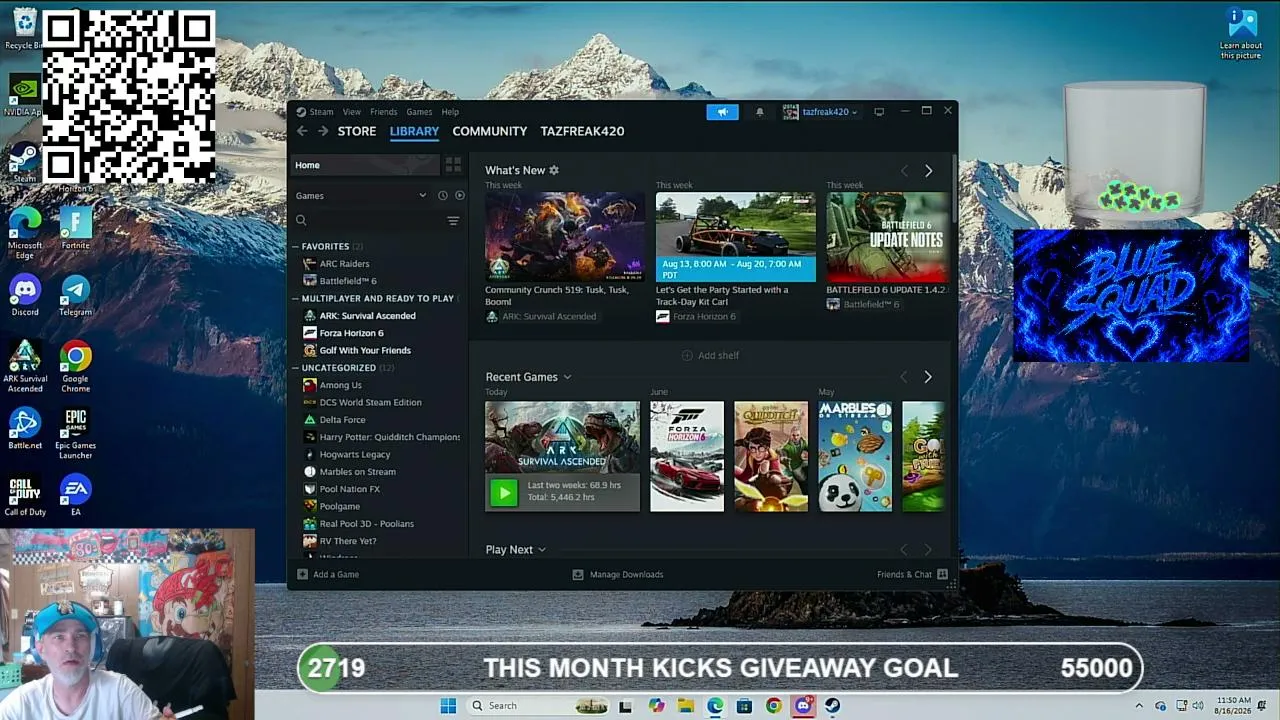Click Windows Start button on taskbar
This screenshot has height=720, width=1280.
[x=448, y=706]
